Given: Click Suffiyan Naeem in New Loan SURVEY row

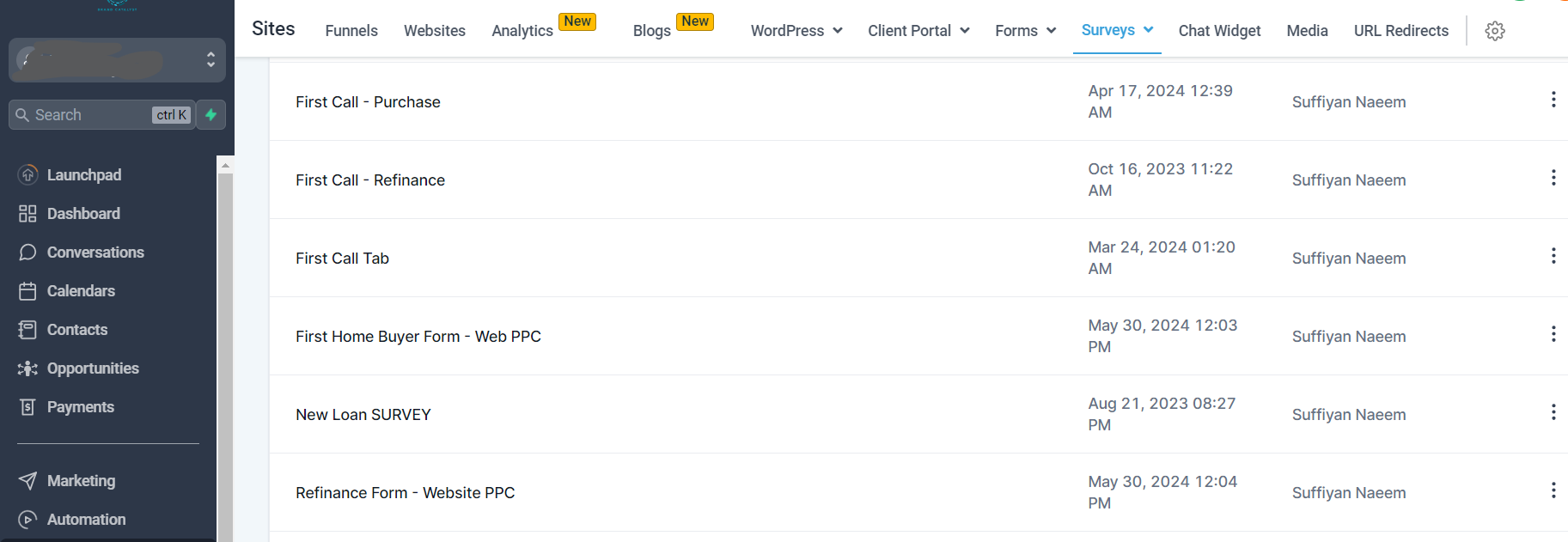Looking at the screenshot, I should point(1349,415).
